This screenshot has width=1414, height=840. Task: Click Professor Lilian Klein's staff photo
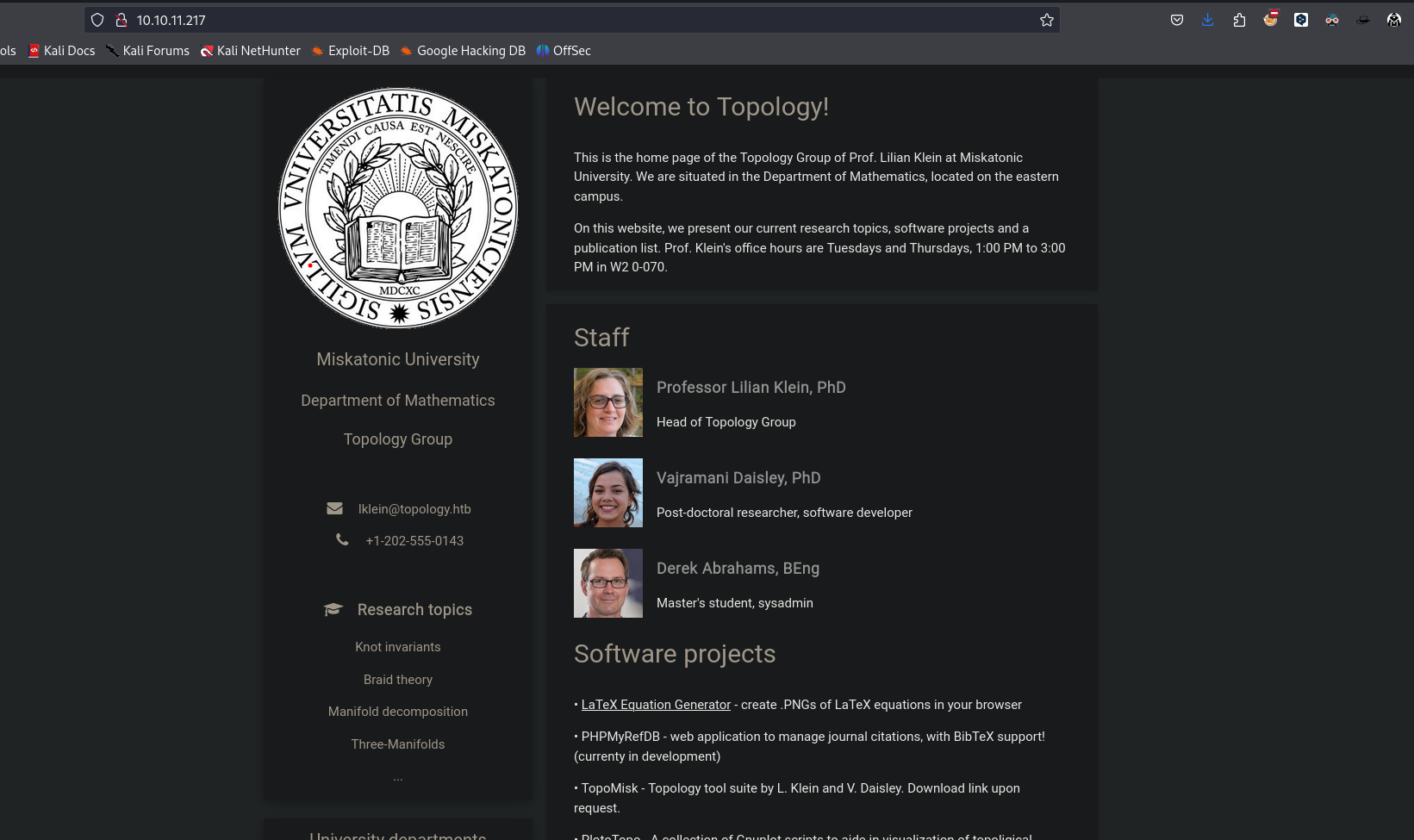click(608, 402)
